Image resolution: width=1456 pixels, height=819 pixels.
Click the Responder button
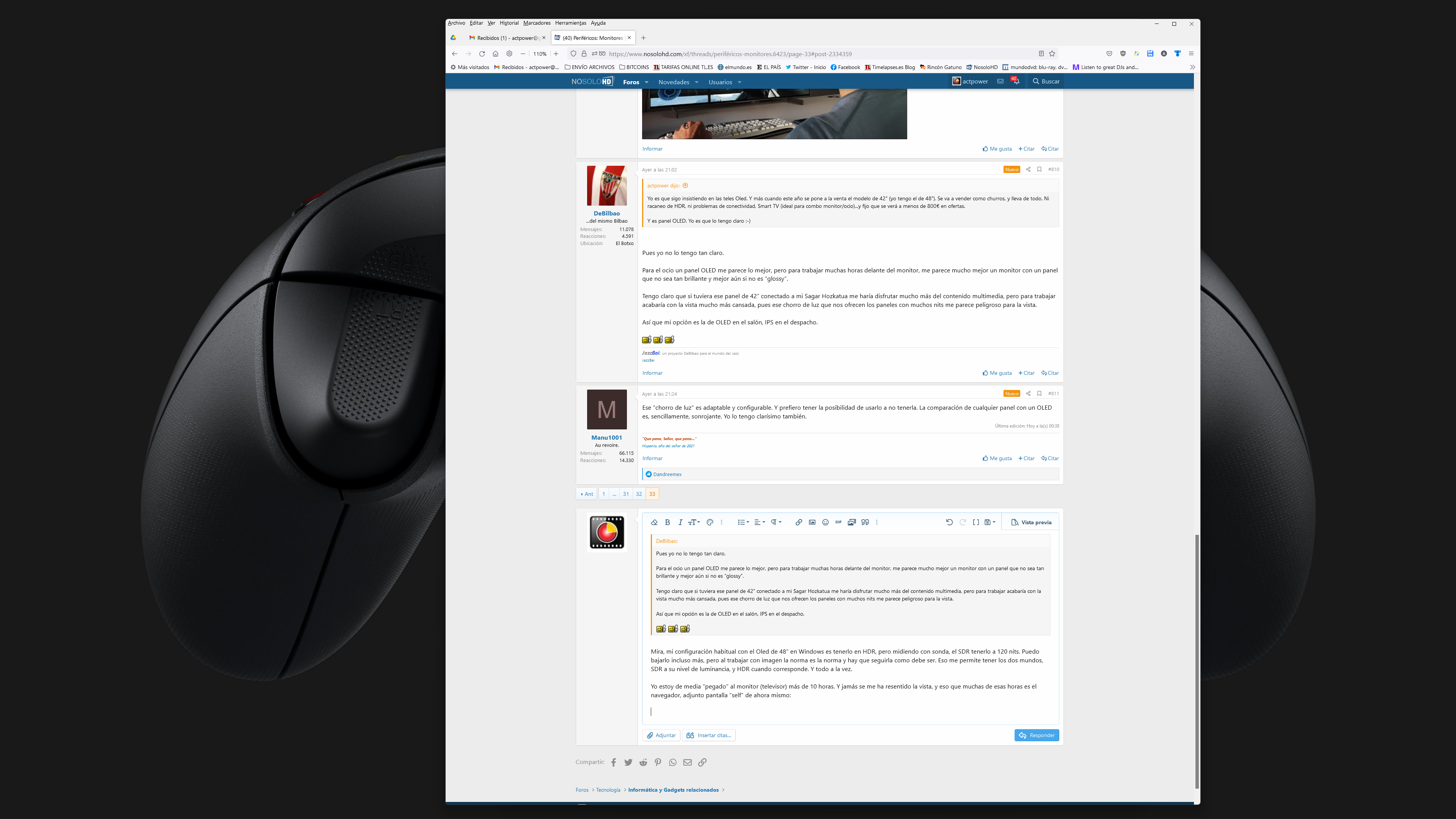1037,735
